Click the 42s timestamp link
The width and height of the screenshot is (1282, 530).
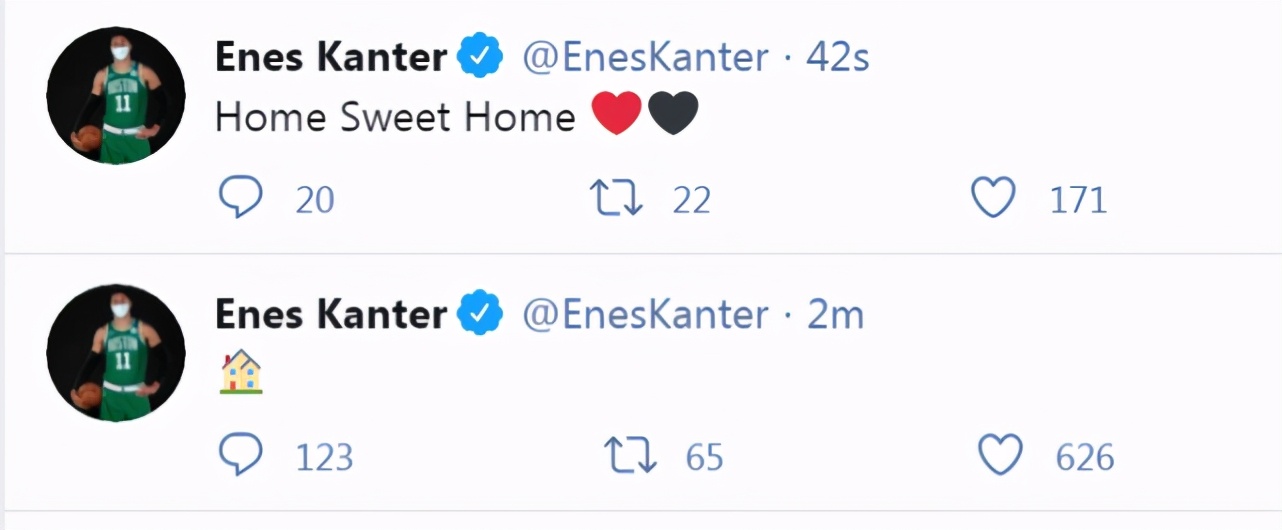[838, 57]
